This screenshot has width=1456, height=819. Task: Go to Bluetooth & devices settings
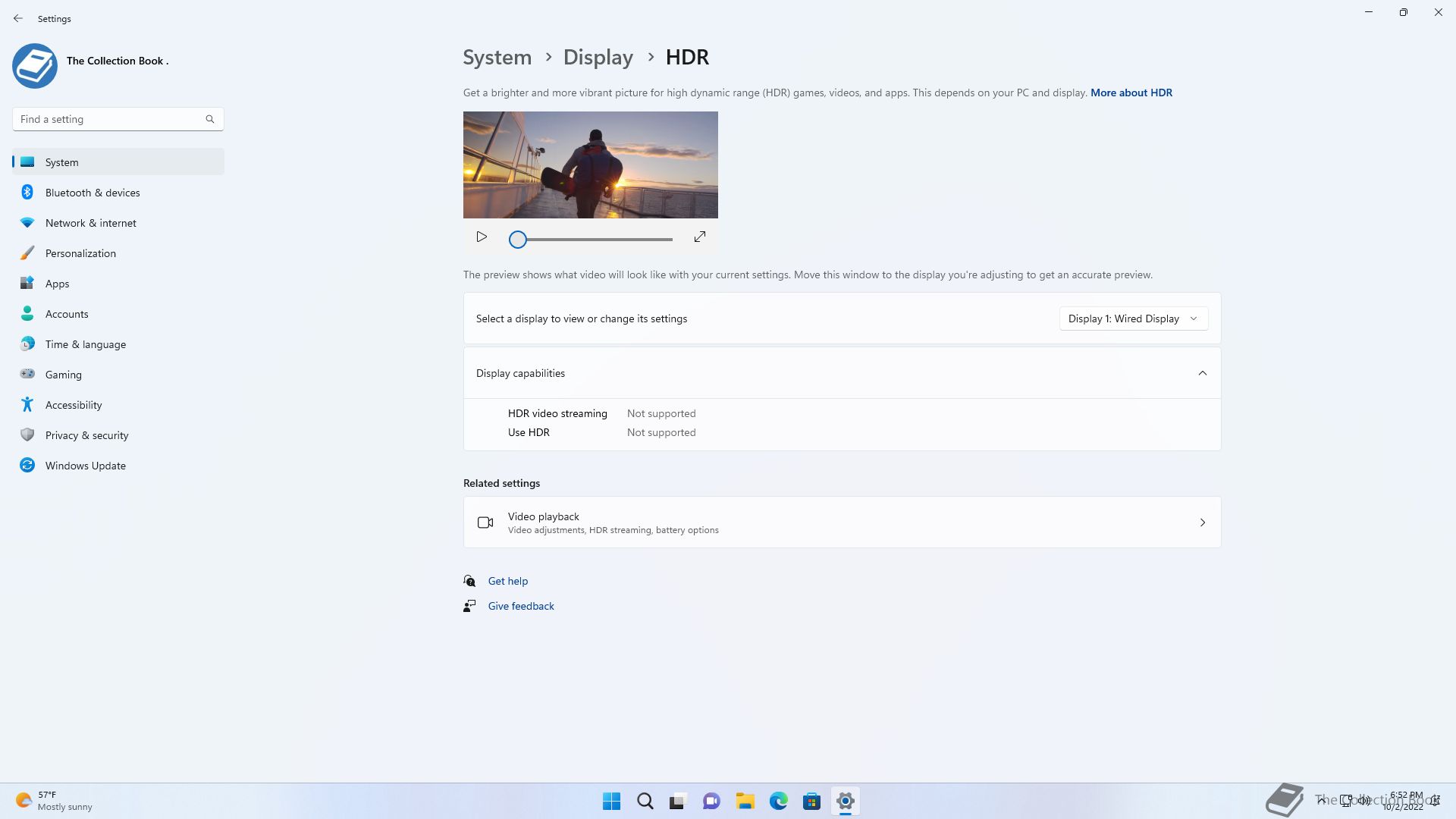point(93,193)
